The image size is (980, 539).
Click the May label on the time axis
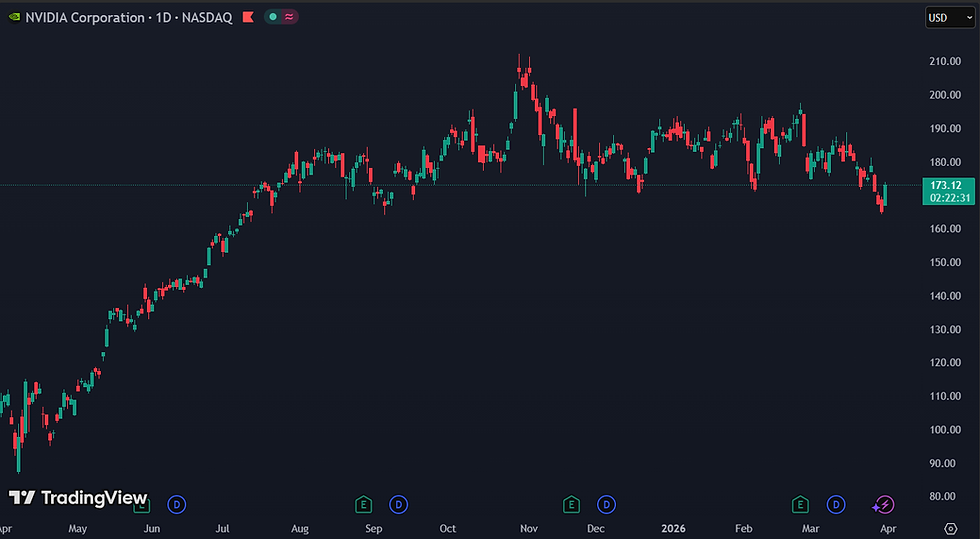point(78,529)
